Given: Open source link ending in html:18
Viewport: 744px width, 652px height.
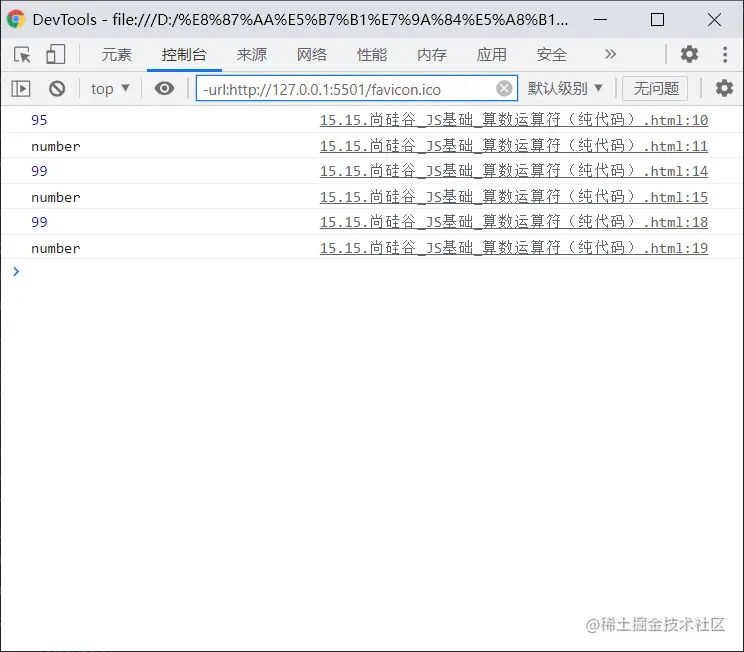Looking at the screenshot, I should coord(514,222).
